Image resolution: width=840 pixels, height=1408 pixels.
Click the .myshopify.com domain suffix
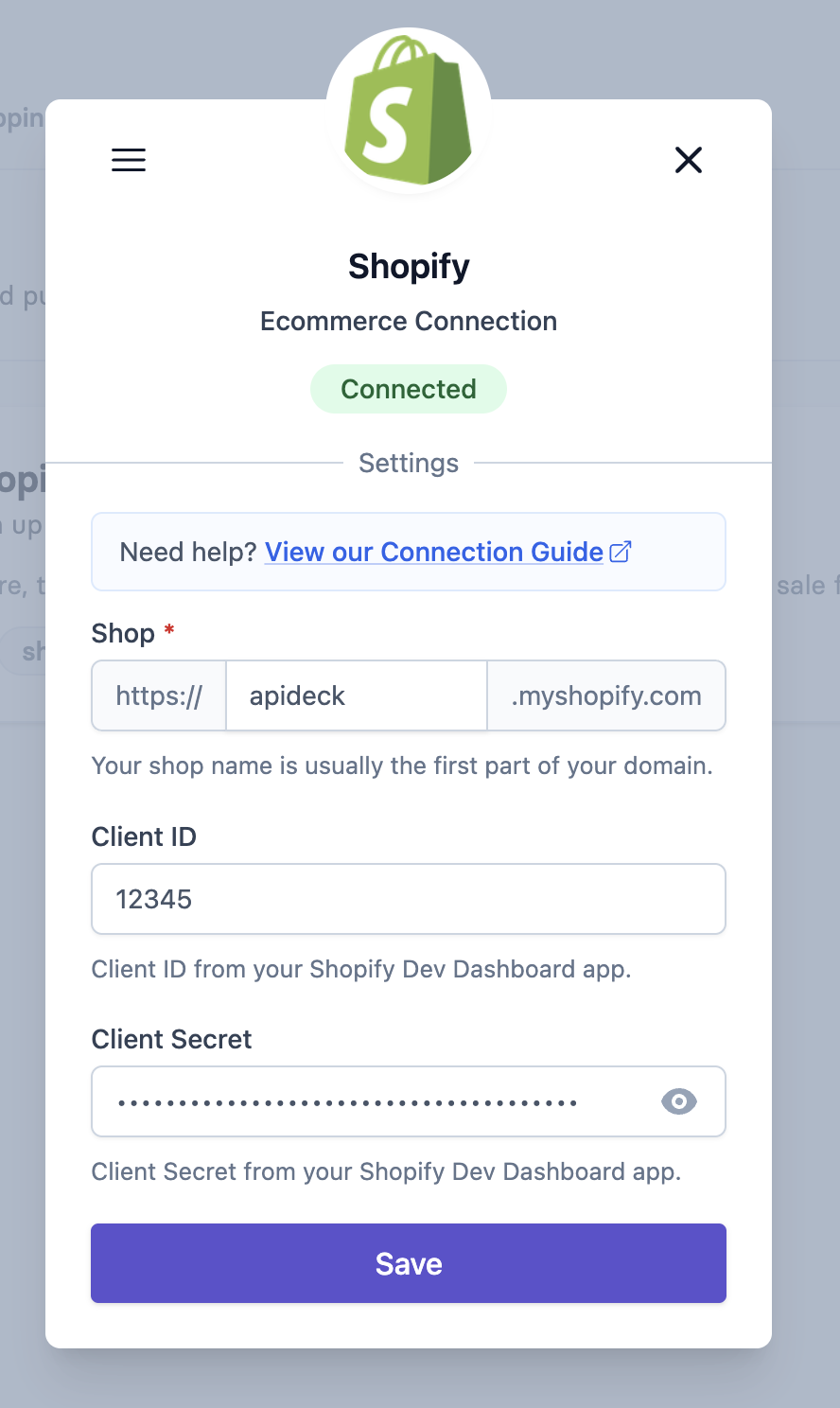click(x=605, y=695)
